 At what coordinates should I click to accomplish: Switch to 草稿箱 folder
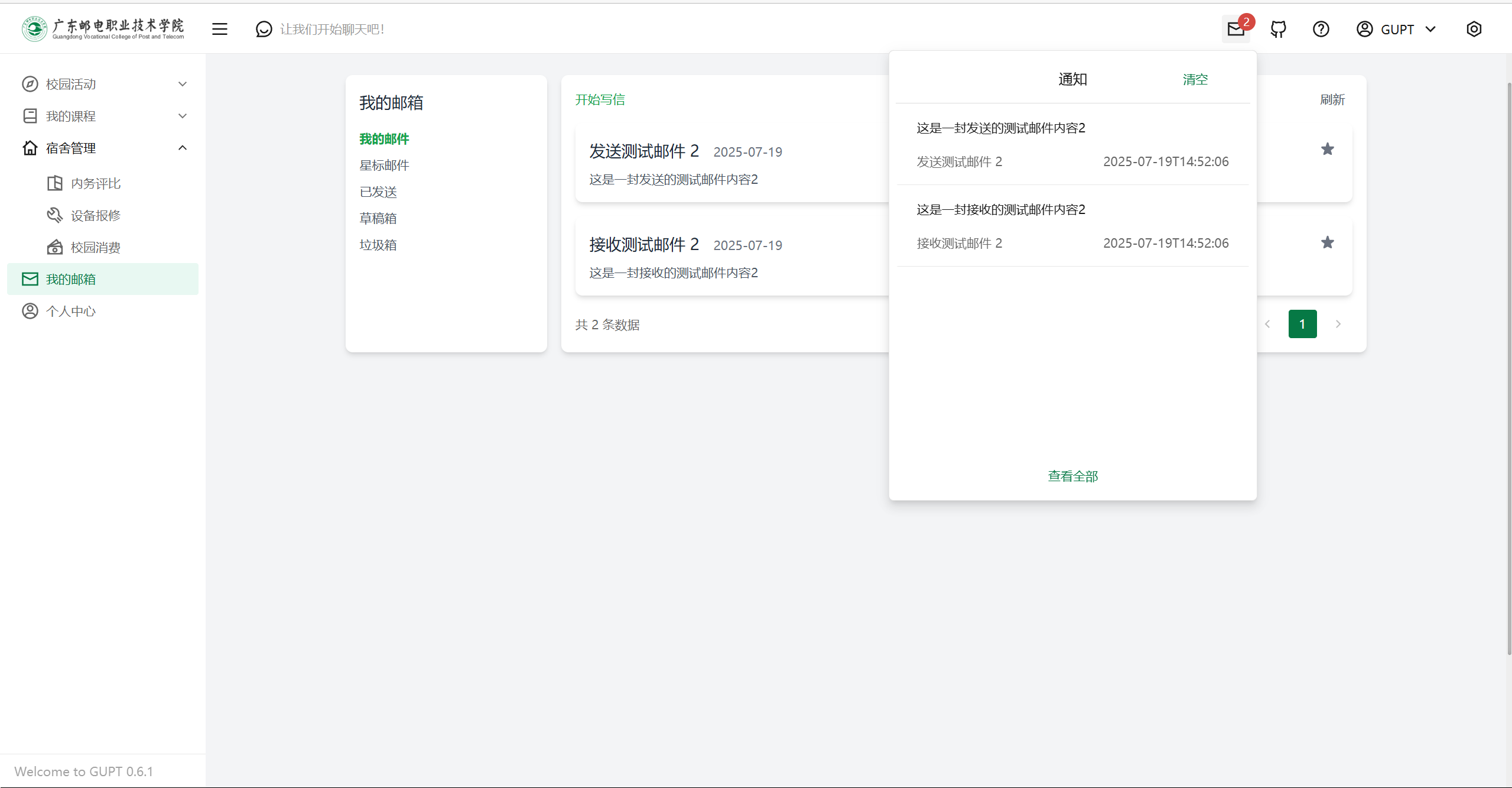coord(378,219)
